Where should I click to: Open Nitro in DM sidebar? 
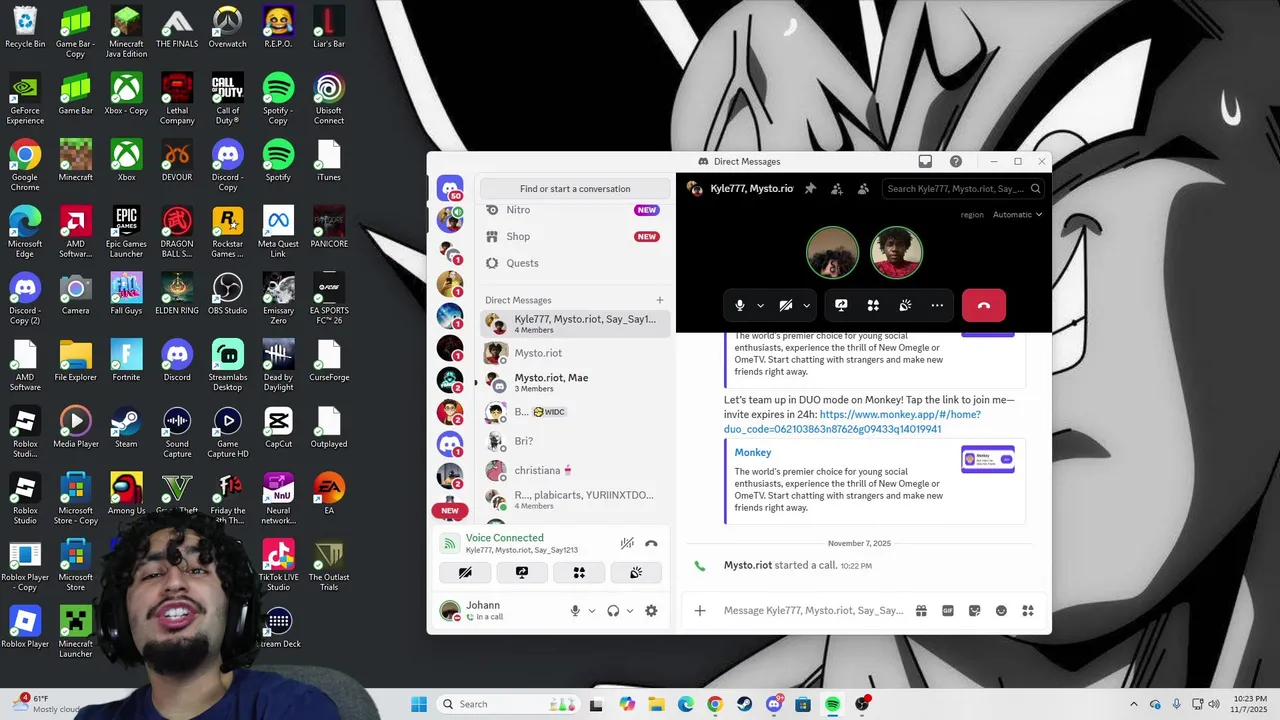[x=575, y=210]
